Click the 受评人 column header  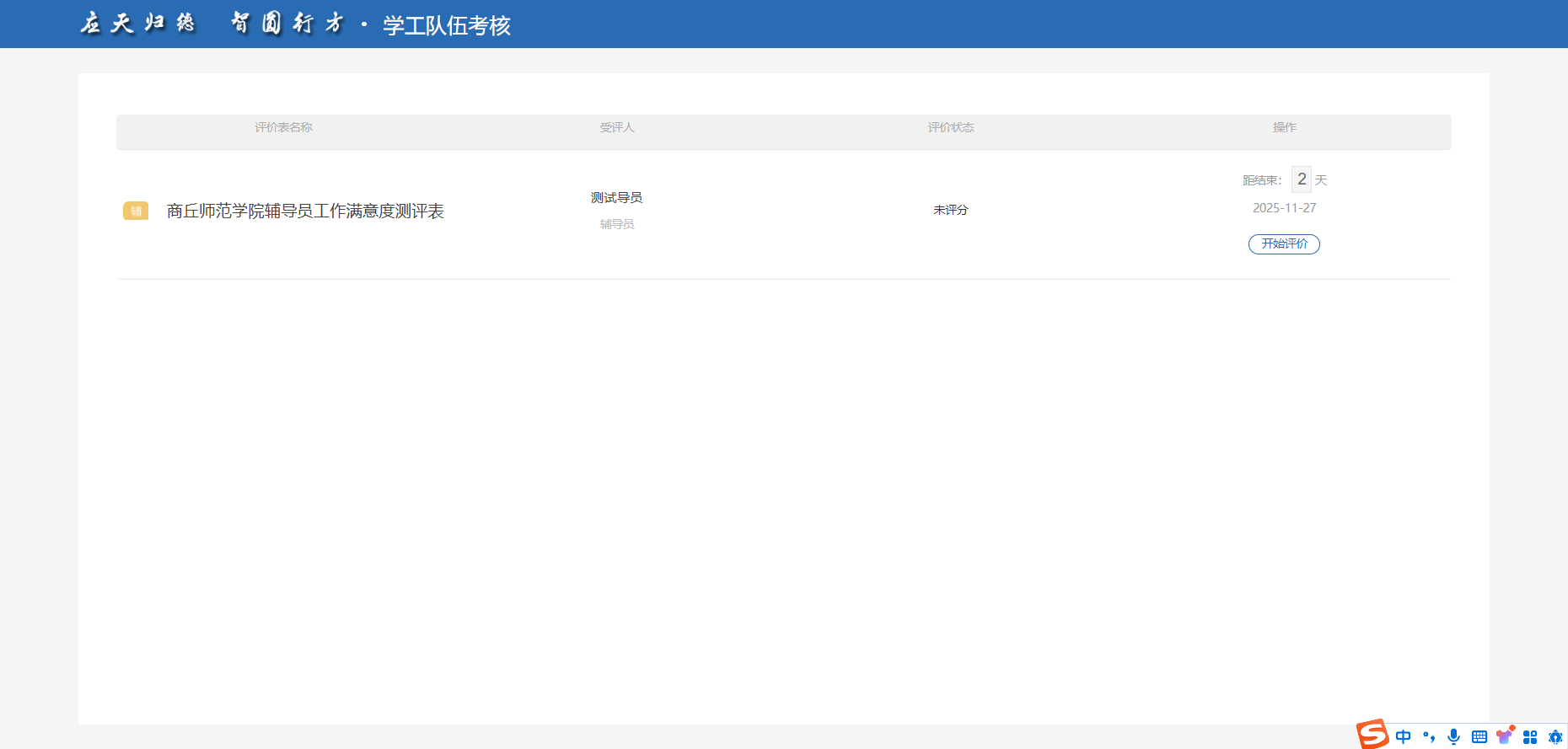tap(616, 127)
